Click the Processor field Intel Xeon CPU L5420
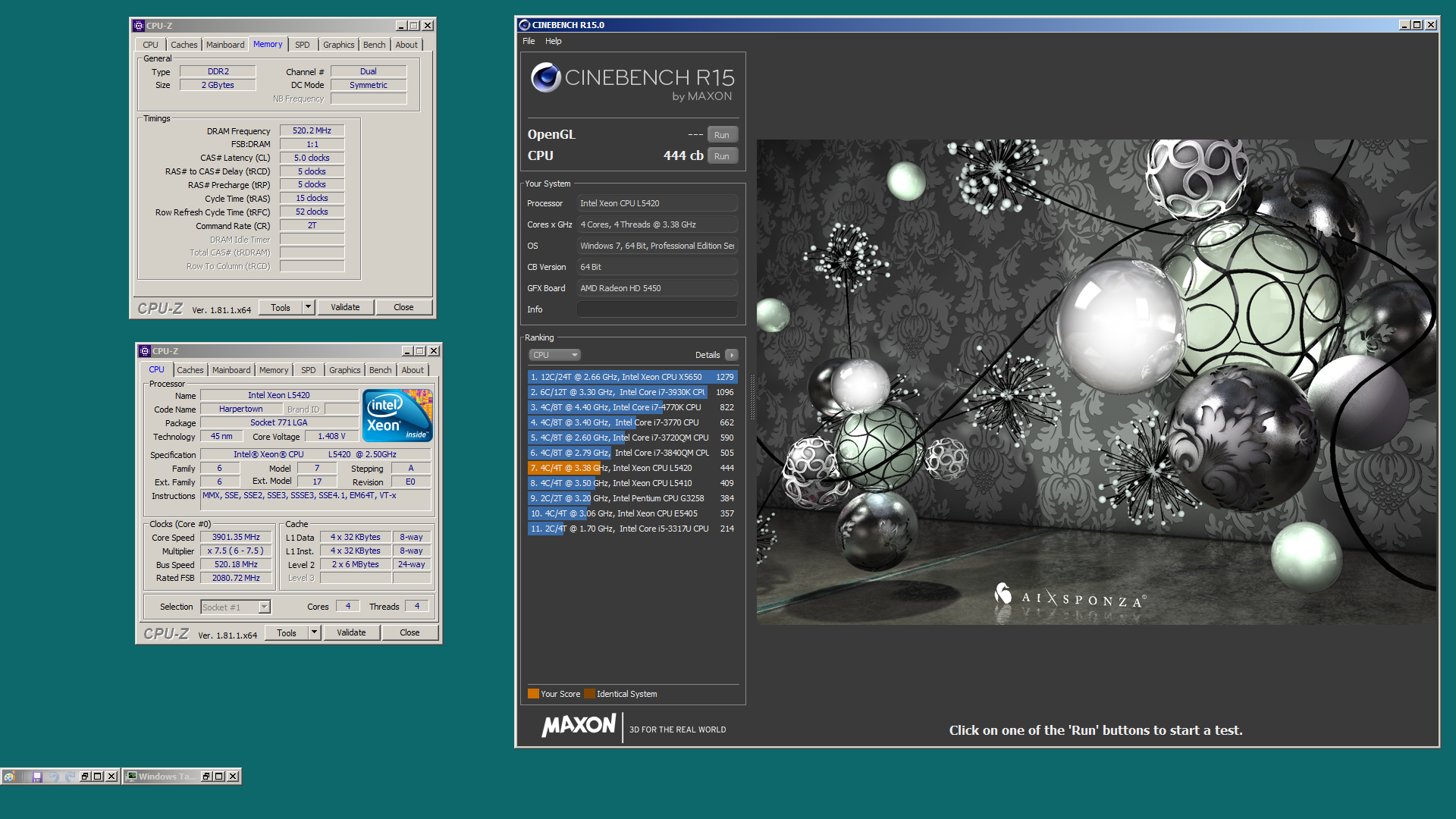The height and width of the screenshot is (819, 1456). coord(657,203)
